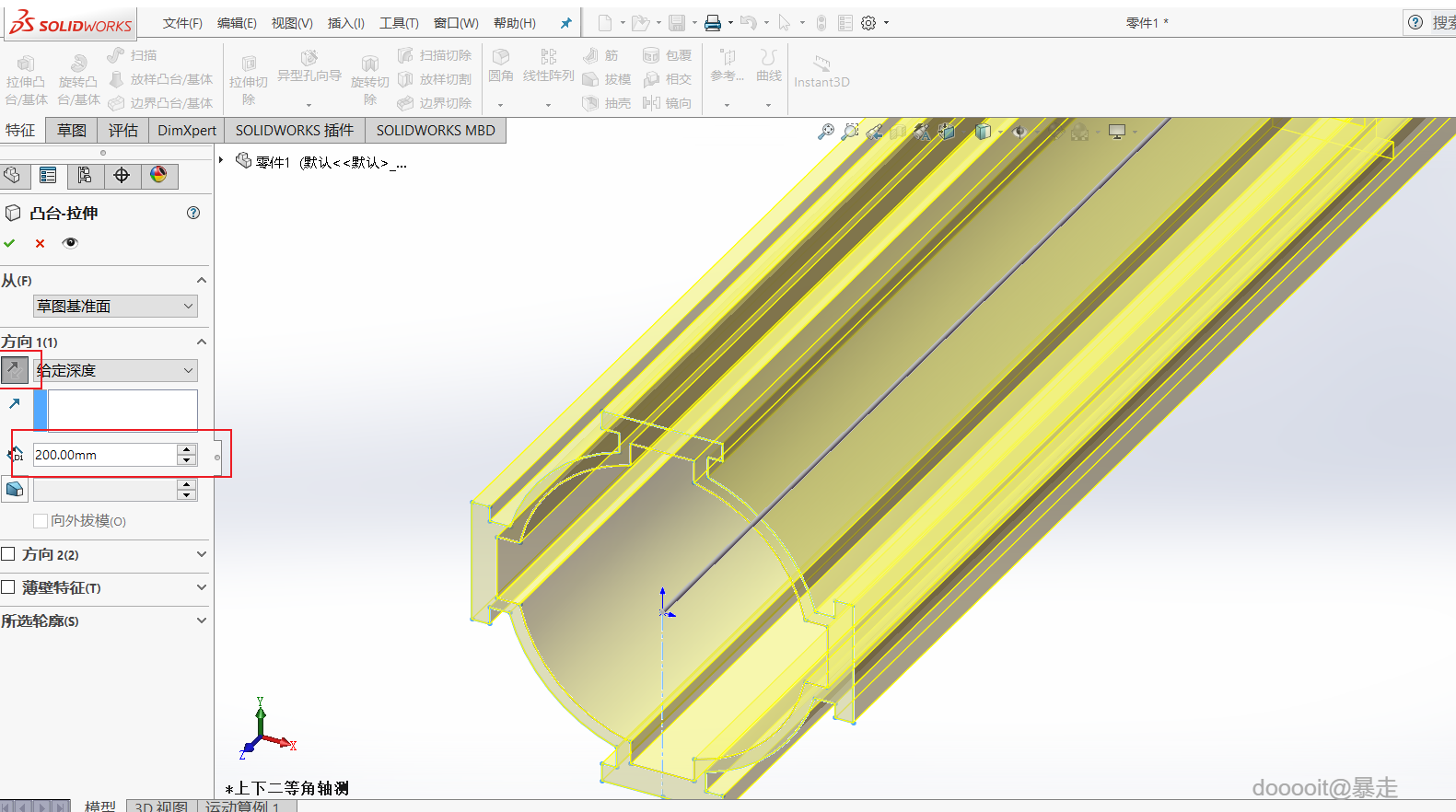Open the 工具(T) menu
The image size is (1456, 812).
click(399, 23)
